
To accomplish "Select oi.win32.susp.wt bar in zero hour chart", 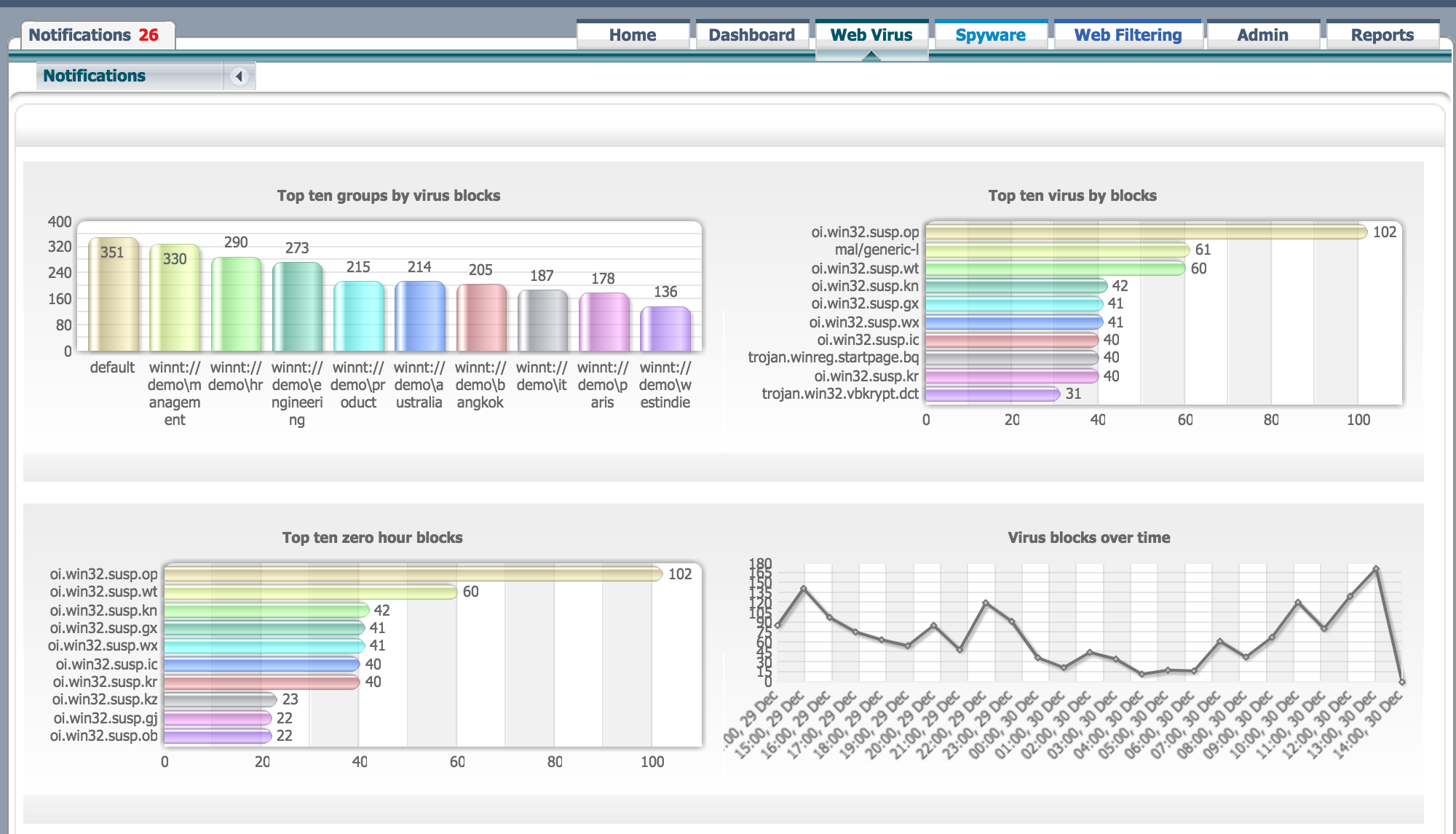I will point(310,592).
